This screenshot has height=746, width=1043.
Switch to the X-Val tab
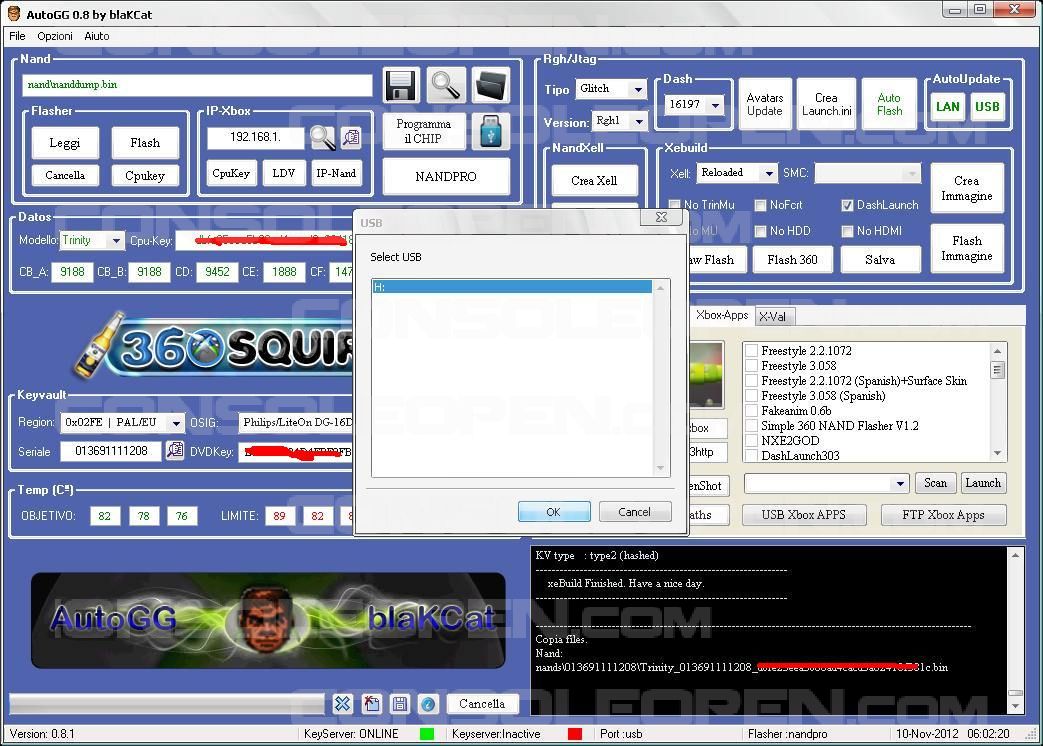772,316
